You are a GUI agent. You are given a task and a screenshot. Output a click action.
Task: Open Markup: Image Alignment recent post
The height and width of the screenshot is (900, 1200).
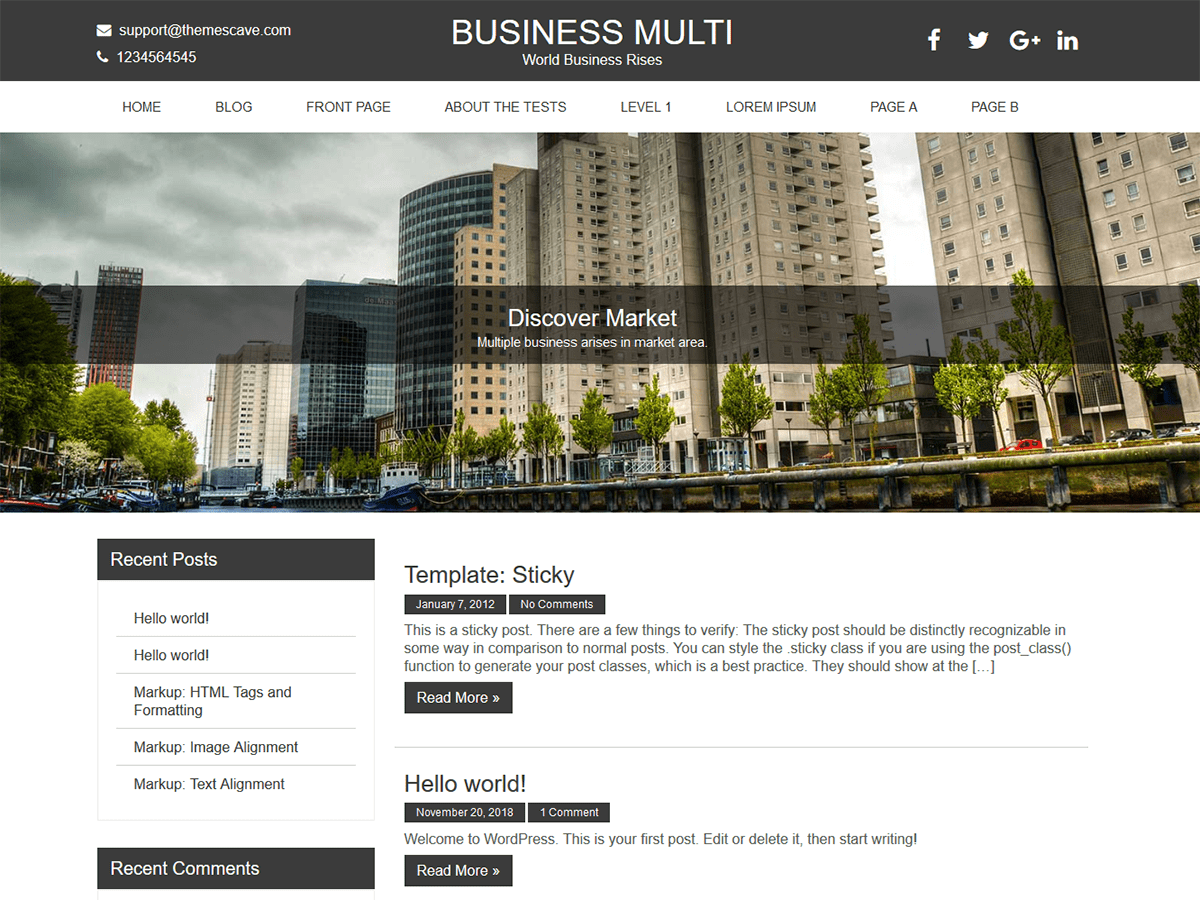click(216, 747)
